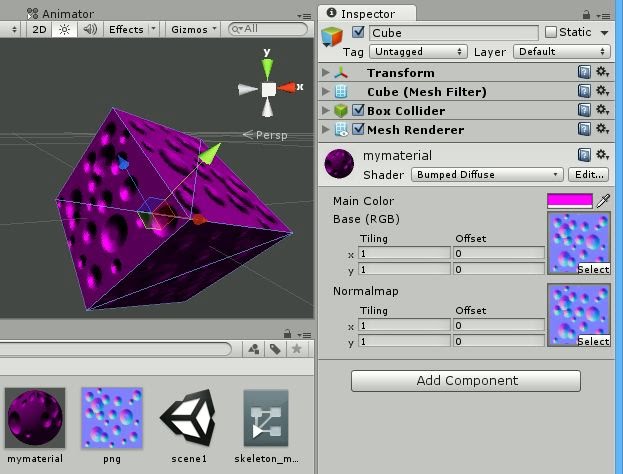Disable the Box Collider checkbox
This screenshot has width=623, height=474.
tap(358, 111)
